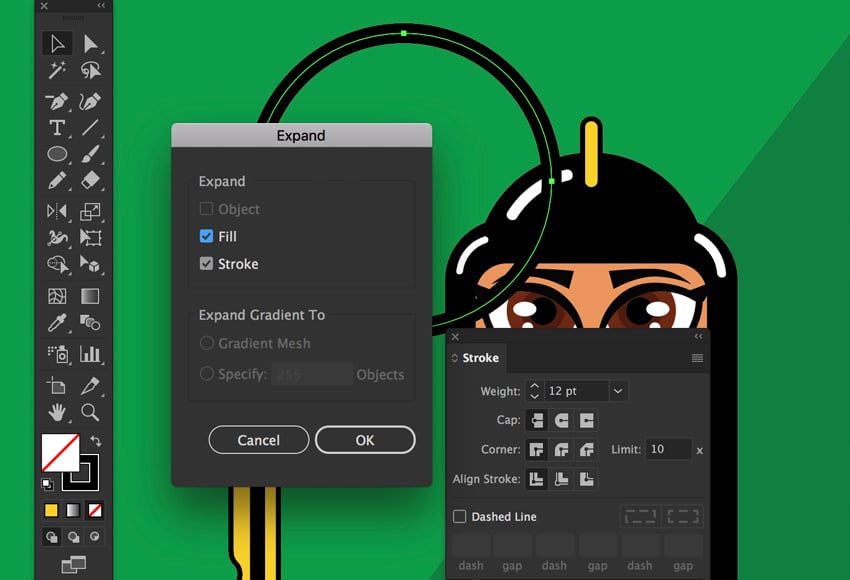The height and width of the screenshot is (580, 850).
Task: Select dashes preserving exact lengths option
Action: [x=640, y=516]
